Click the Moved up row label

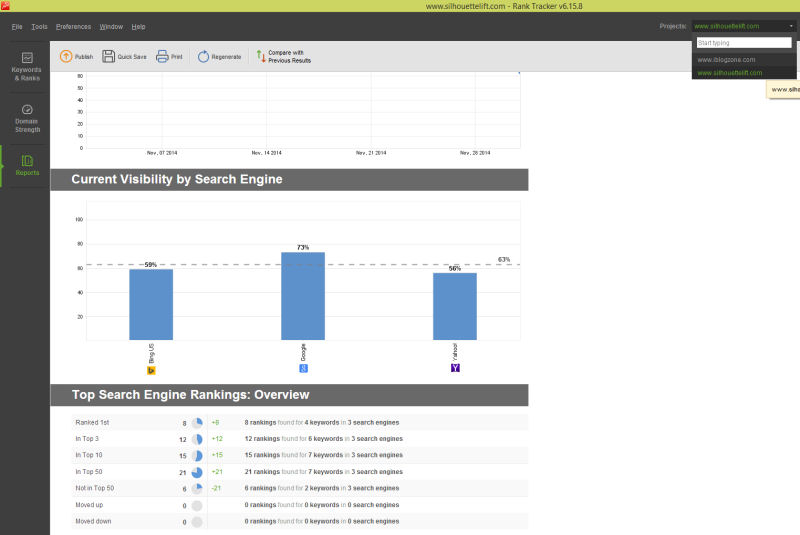(x=89, y=505)
